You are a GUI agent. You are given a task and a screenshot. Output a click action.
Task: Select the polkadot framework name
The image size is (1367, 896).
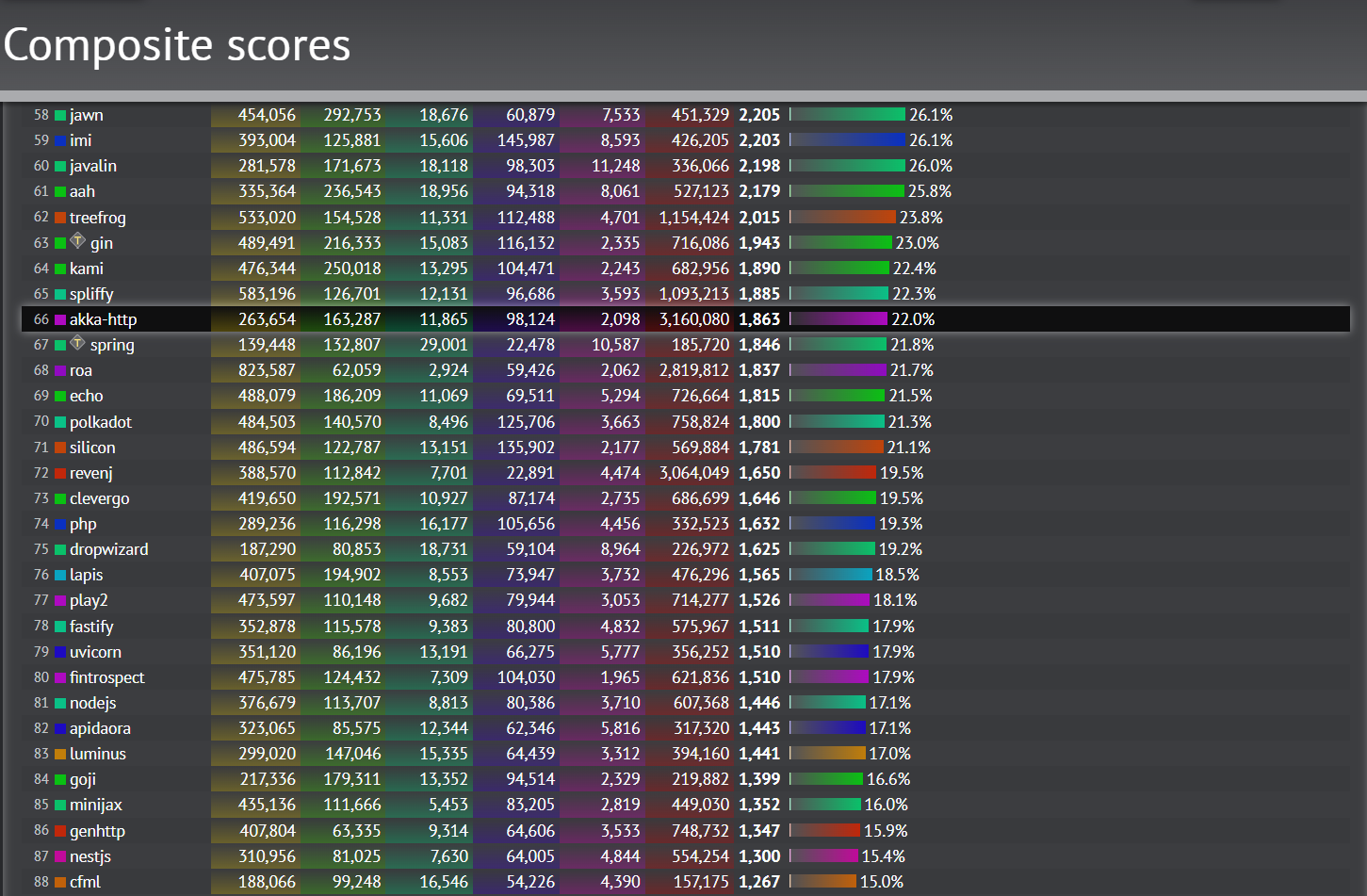101,422
